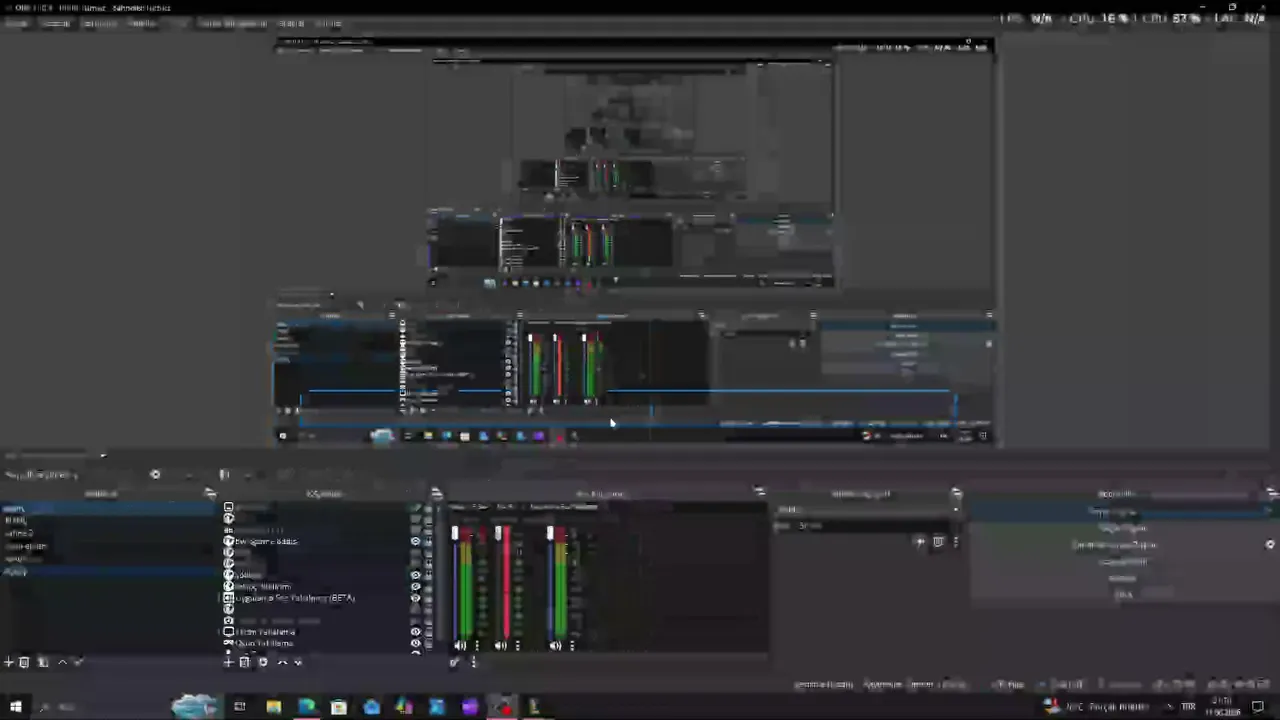Open the Görünüm (View) menu

[99, 24]
